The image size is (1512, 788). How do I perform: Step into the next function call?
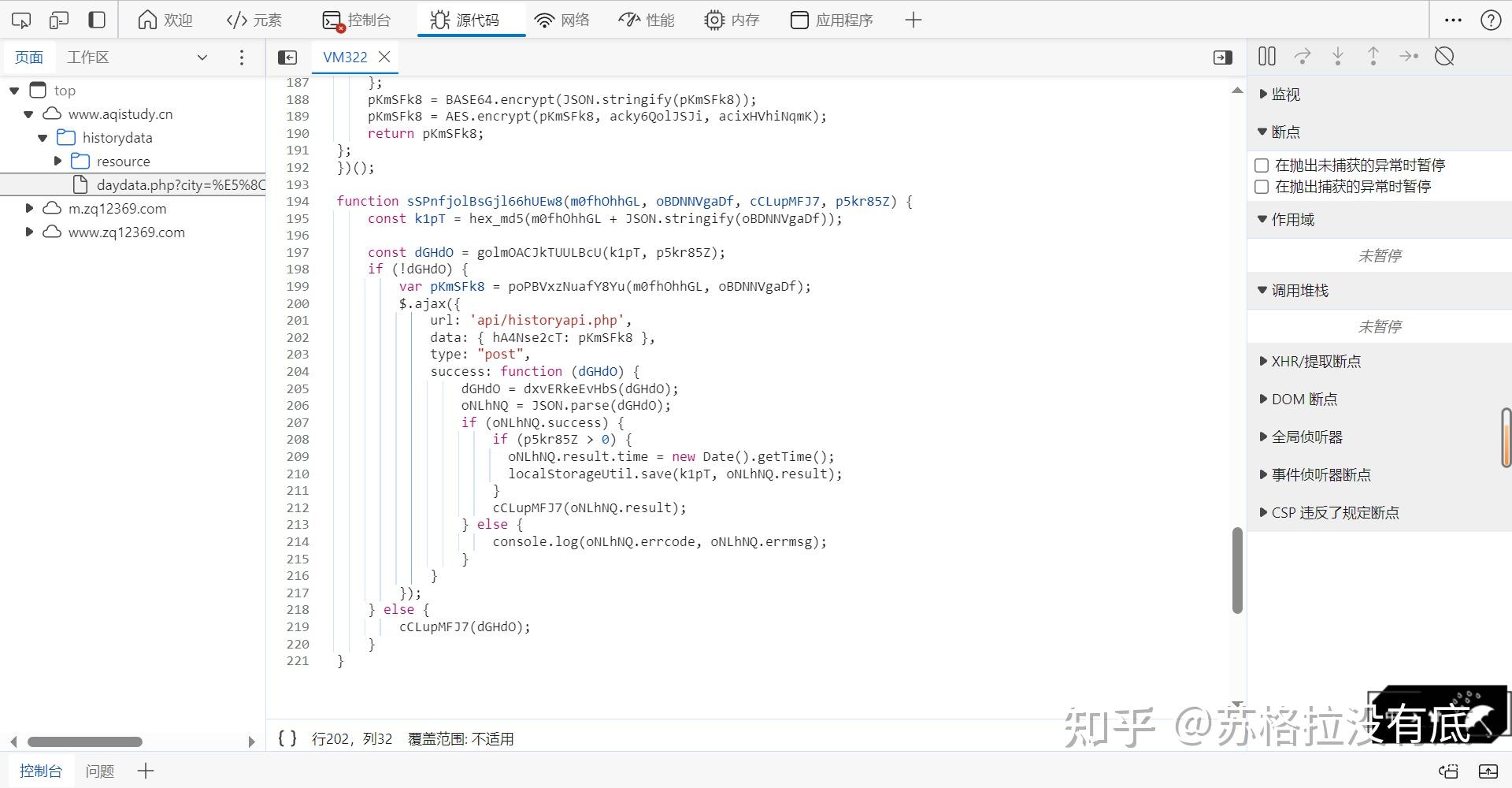click(1336, 56)
